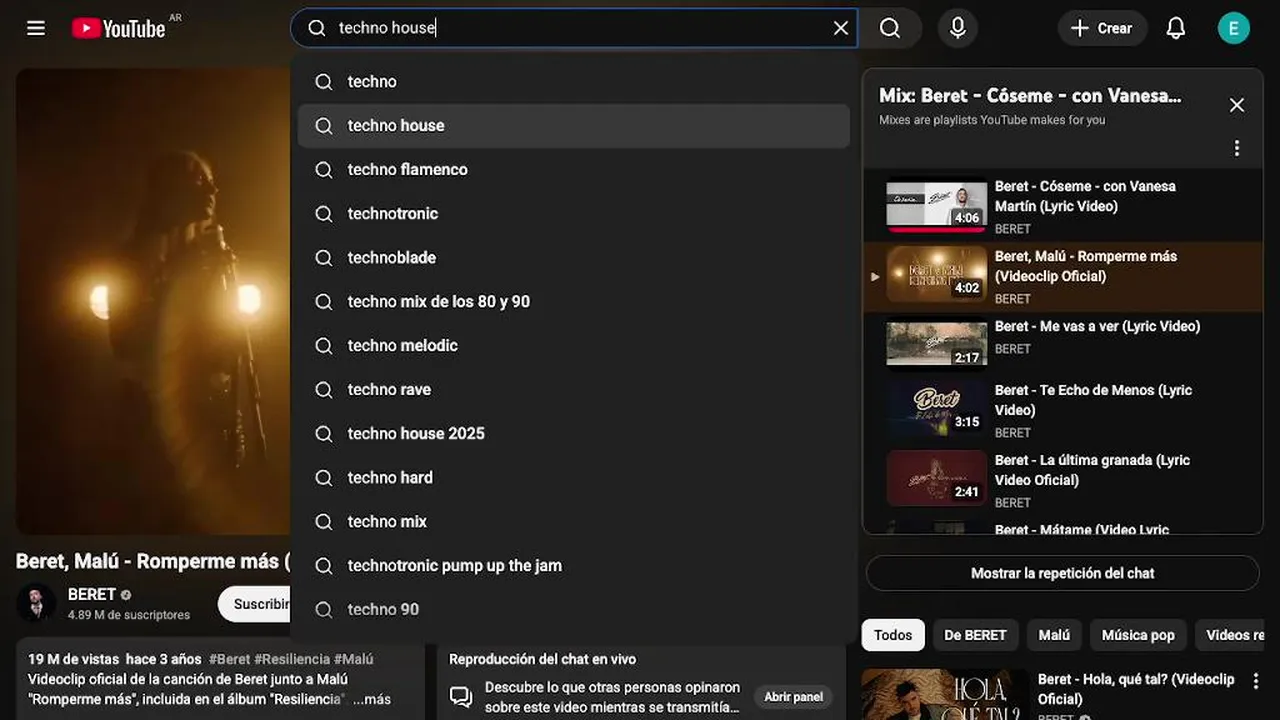Expand description with ...más
Image resolution: width=1280 pixels, height=720 pixels.
click(372, 699)
